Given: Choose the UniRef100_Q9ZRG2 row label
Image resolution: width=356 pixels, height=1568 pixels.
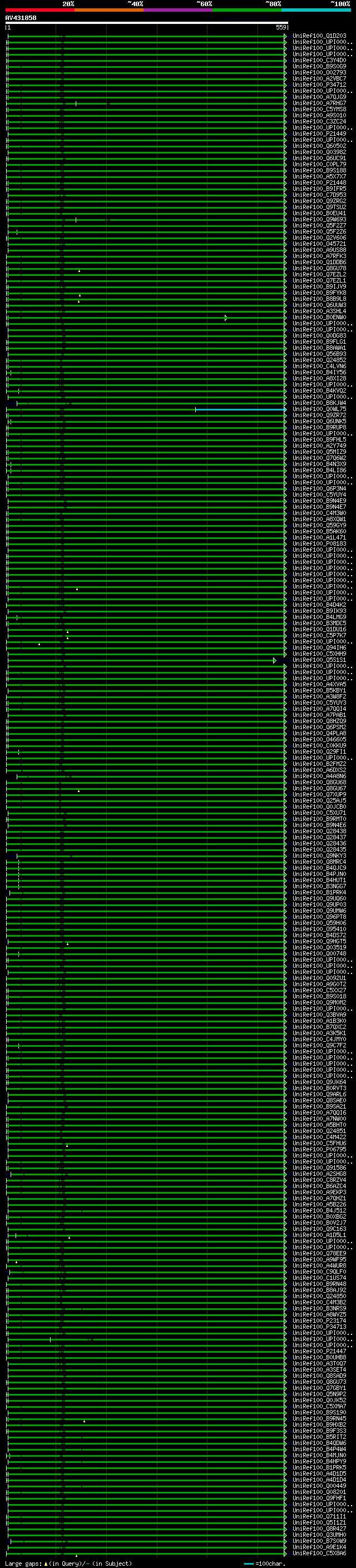Looking at the screenshot, I should (319, 201).
